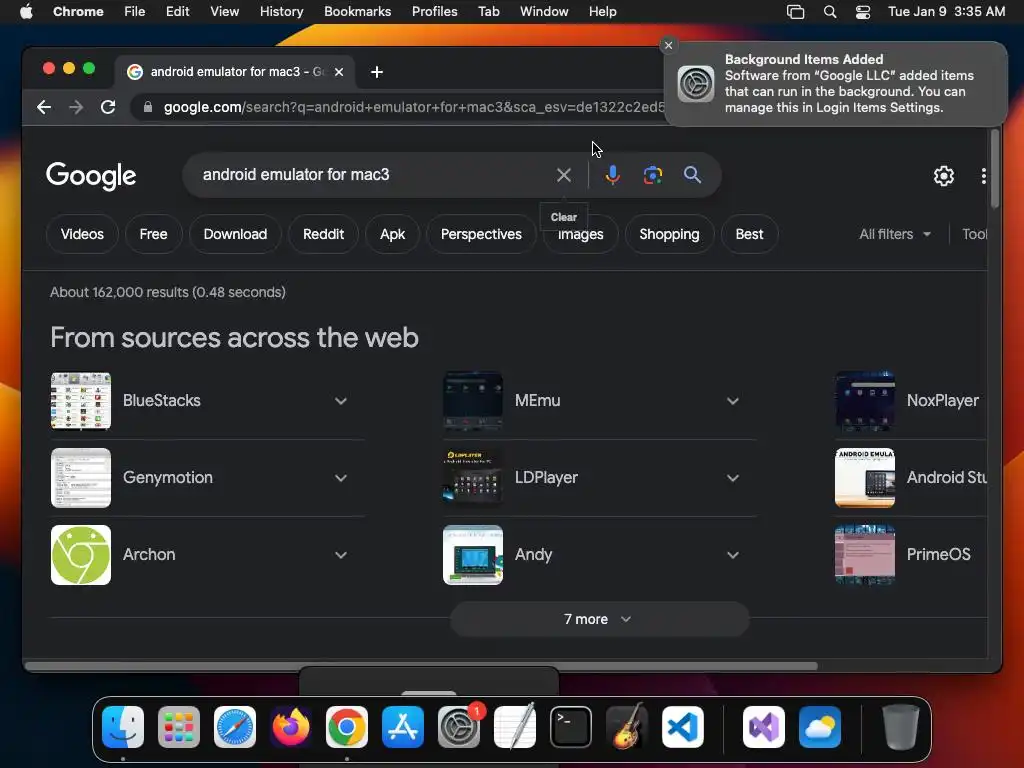Open the Profiles menu
Screen dimensions: 1024x768
tap(434, 12)
